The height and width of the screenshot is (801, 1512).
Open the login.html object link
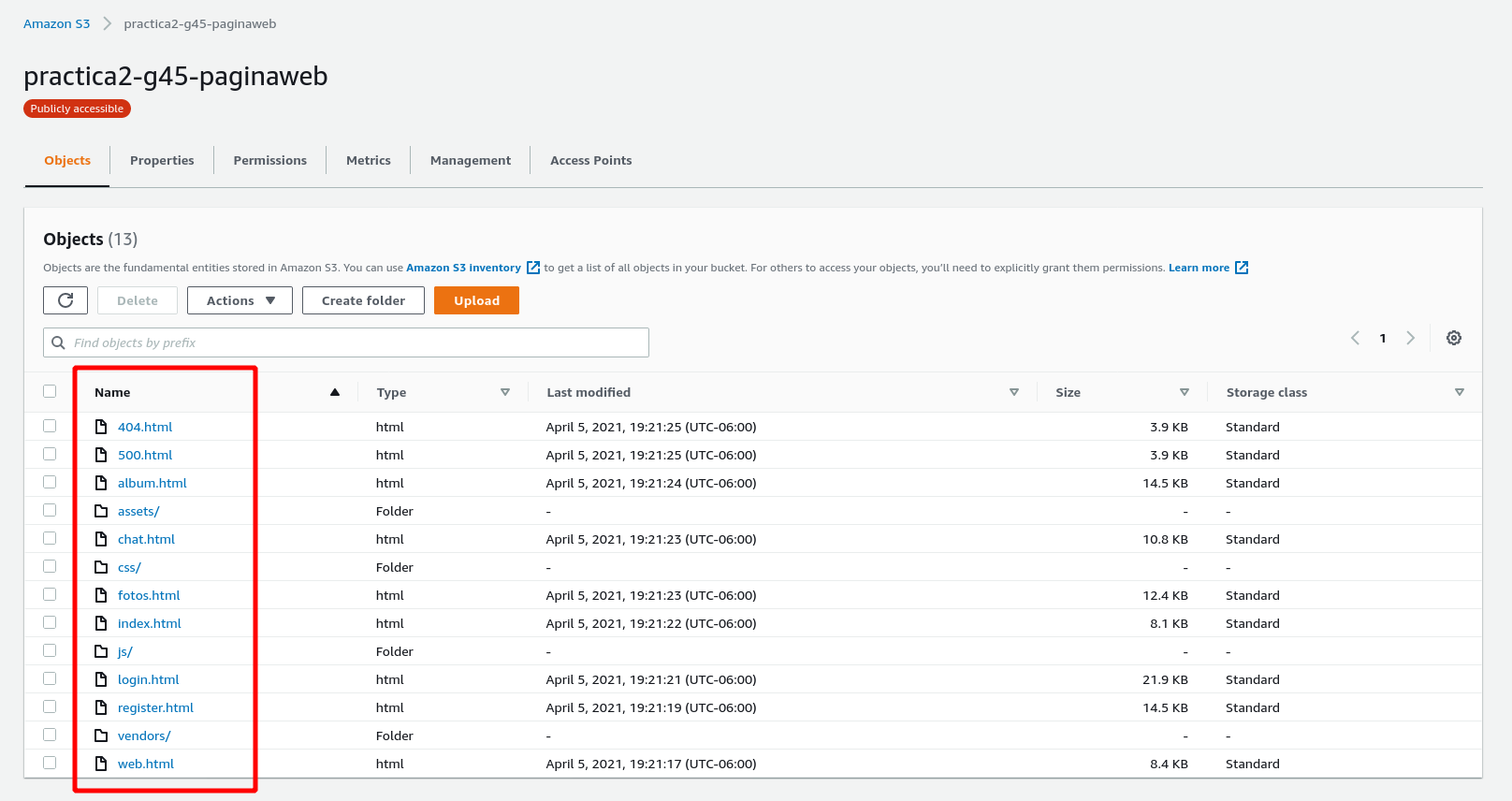[x=148, y=679]
